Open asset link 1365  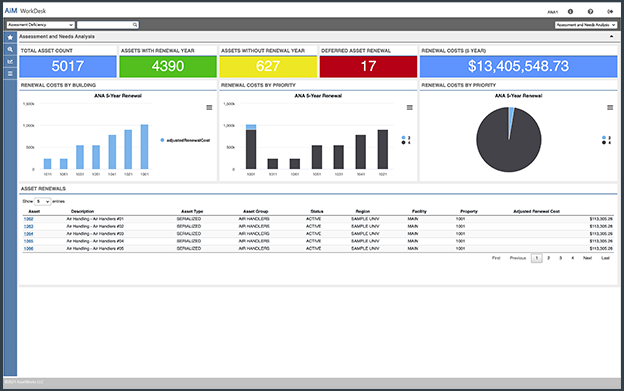(29, 241)
